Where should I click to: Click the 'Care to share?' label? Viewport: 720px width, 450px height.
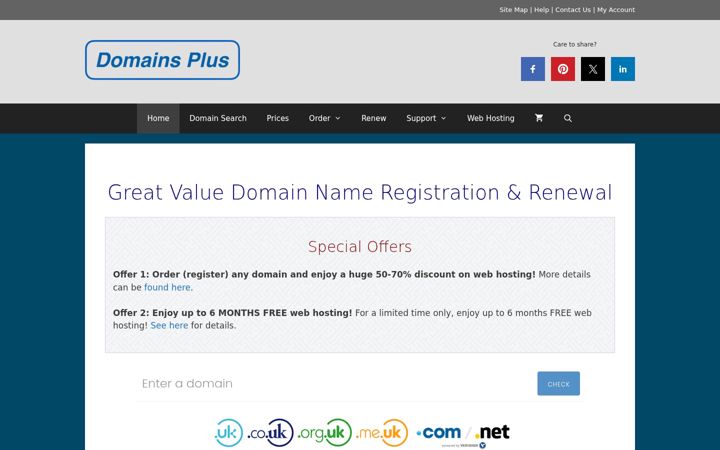point(574,44)
